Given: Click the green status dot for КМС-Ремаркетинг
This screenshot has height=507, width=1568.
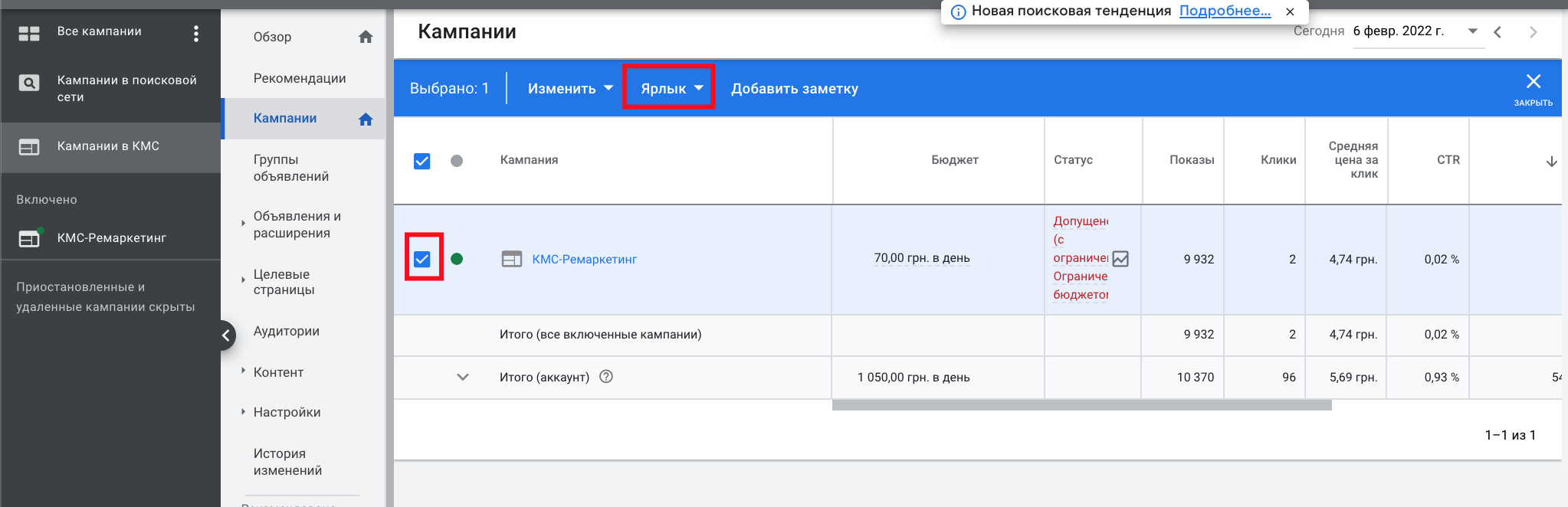Looking at the screenshot, I should pyautogui.click(x=457, y=259).
